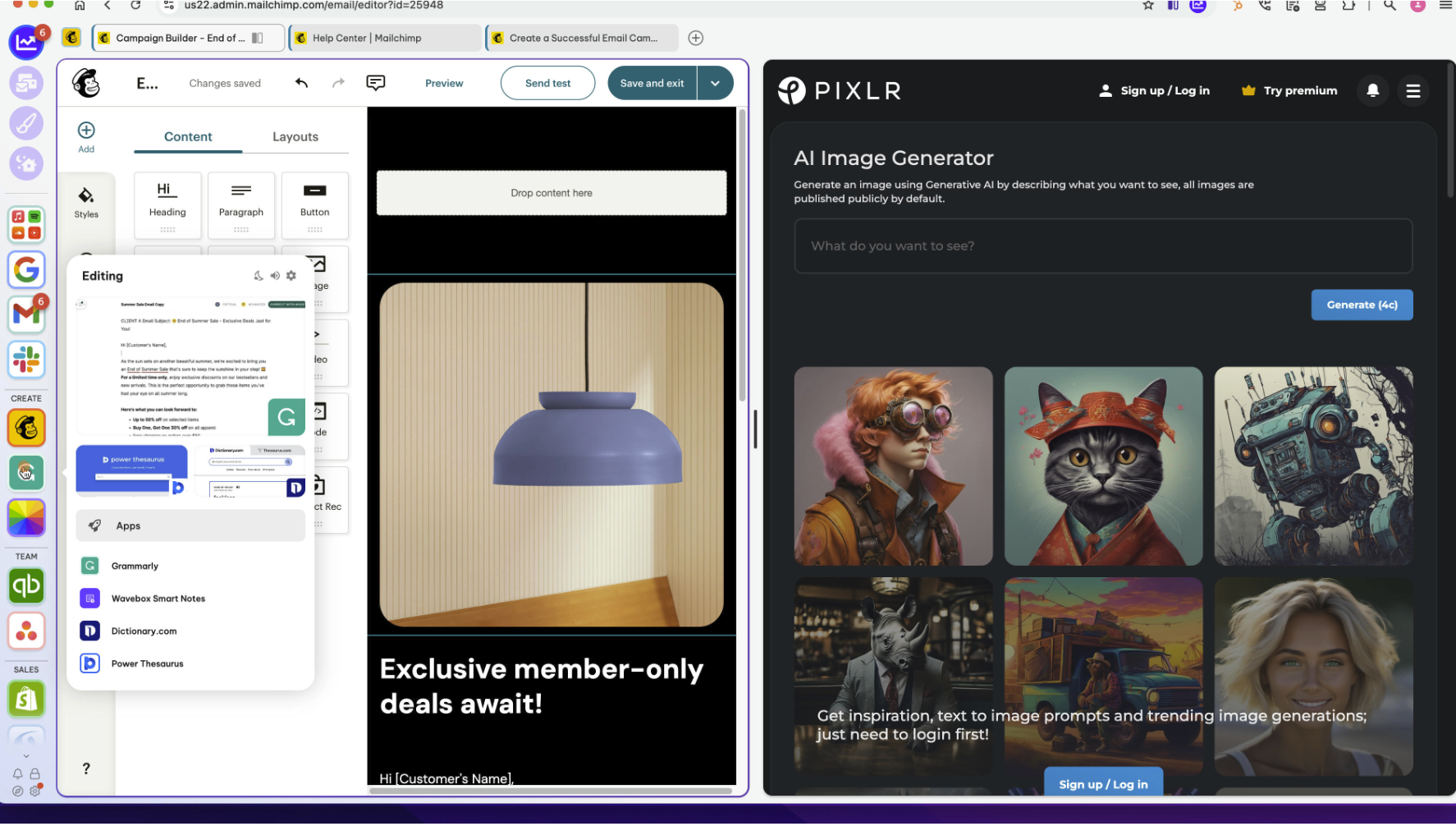Open Pixlr notifications bell
1456x826 pixels.
(1372, 90)
